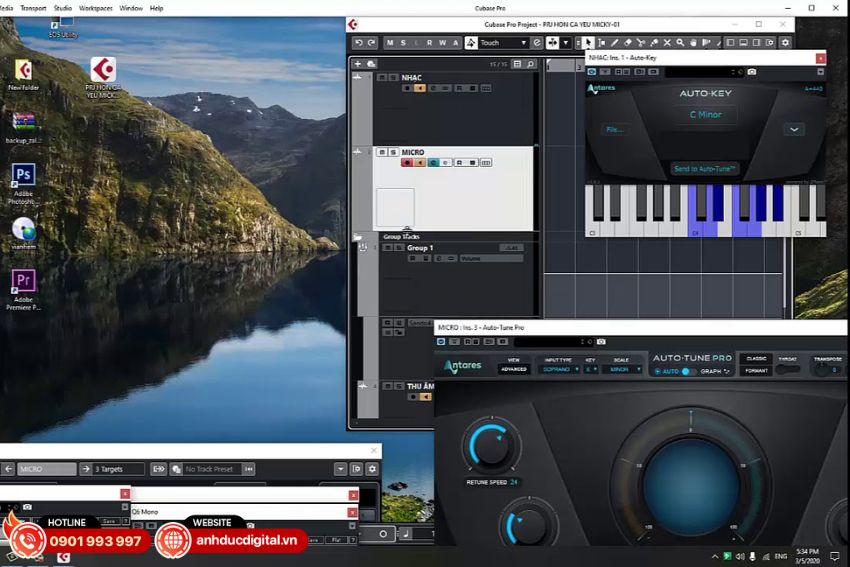Select the Split scissors tool
The height and width of the screenshot is (567, 850).
tap(641, 42)
